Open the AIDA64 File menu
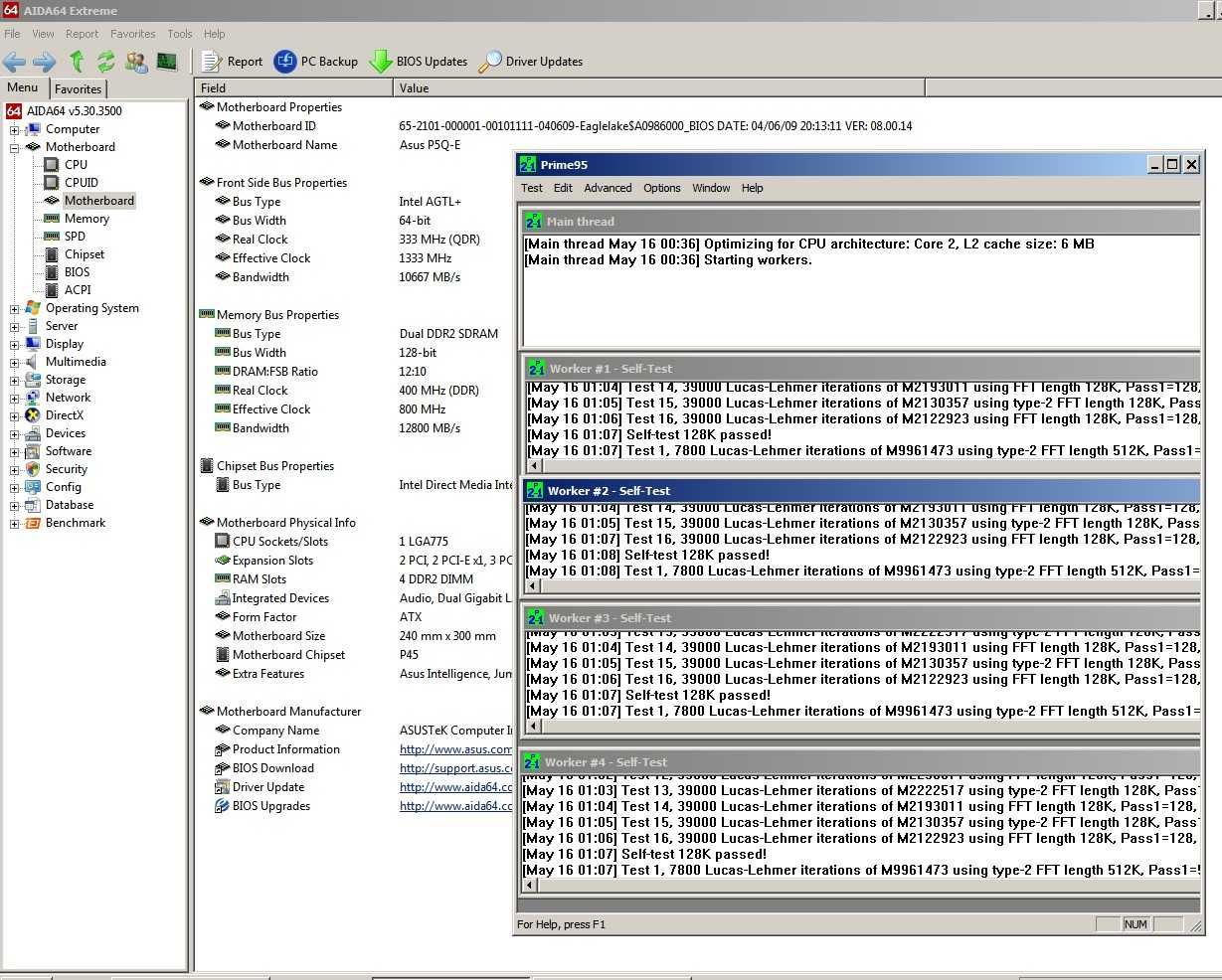Image resolution: width=1222 pixels, height=980 pixels. pyautogui.click(x=12, y=34)
